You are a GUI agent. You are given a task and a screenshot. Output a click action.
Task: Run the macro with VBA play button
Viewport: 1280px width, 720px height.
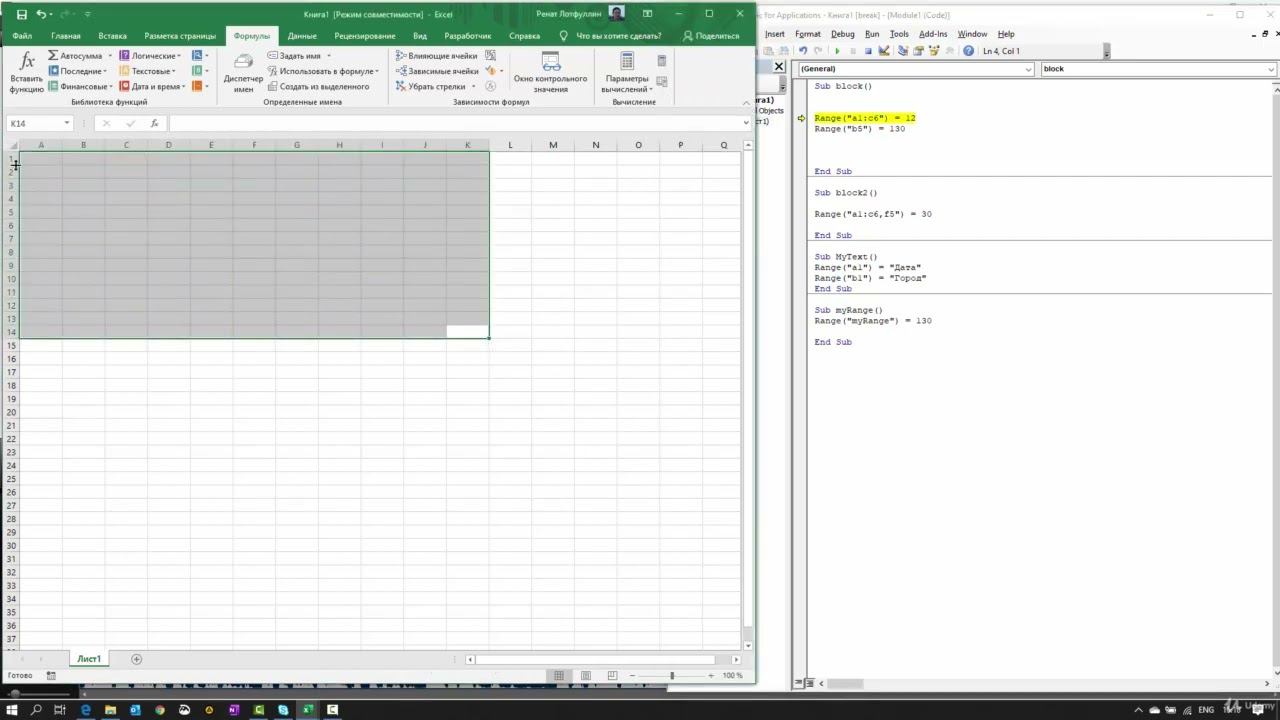[x=837, y=51]
